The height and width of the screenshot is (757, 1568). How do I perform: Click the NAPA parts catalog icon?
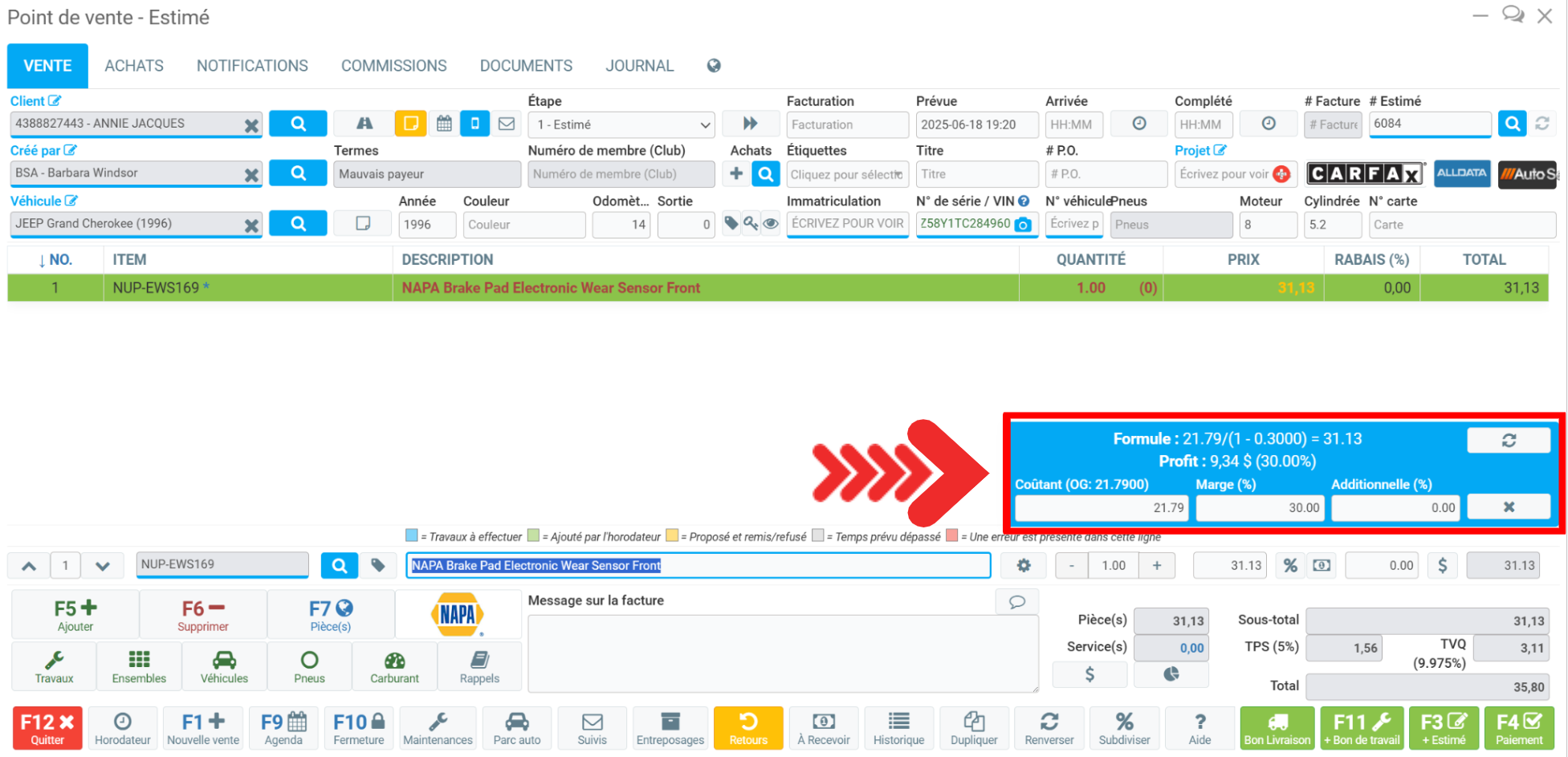(x=458, y=615)
